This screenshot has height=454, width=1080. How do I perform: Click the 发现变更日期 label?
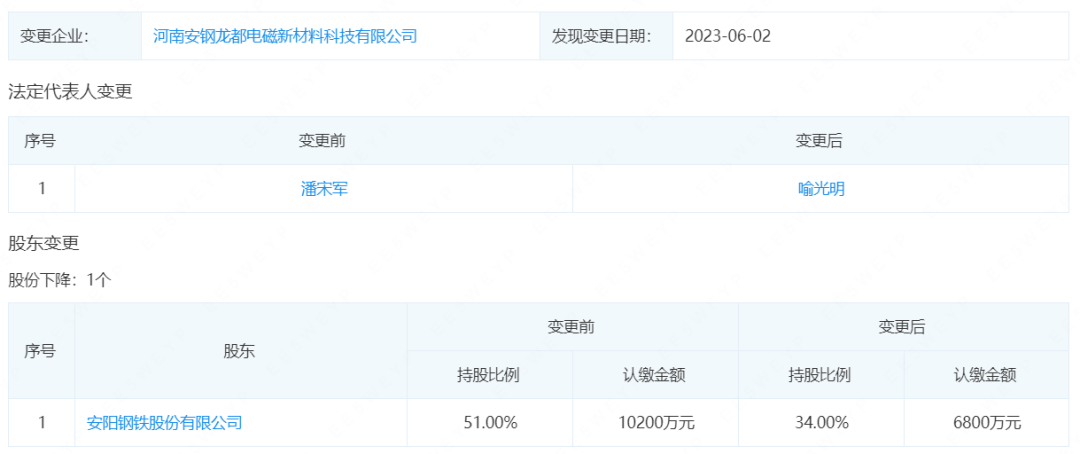click(x=601, y=36)
